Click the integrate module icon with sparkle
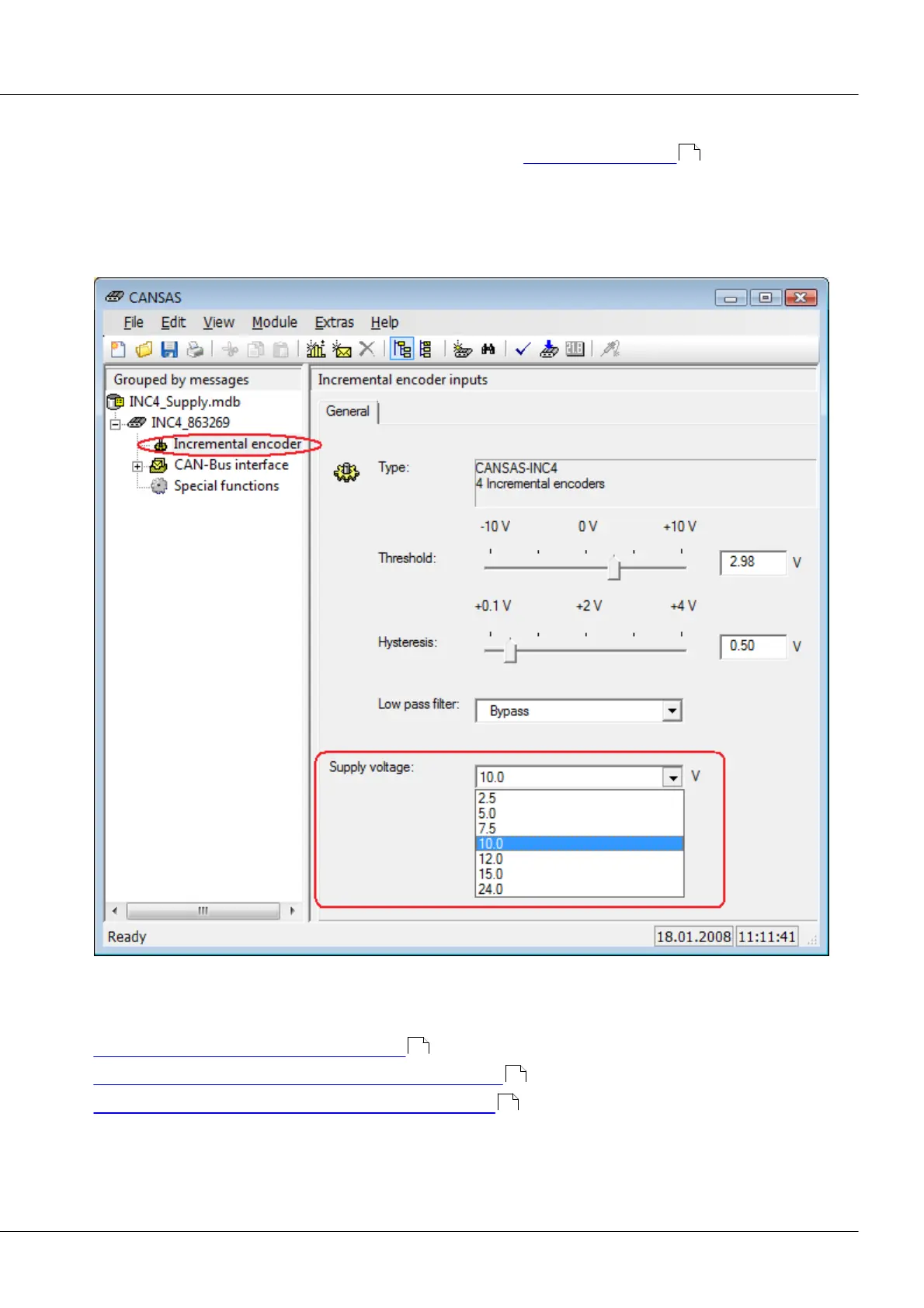This screenshot has height=1308, width=924. [462, 350]
